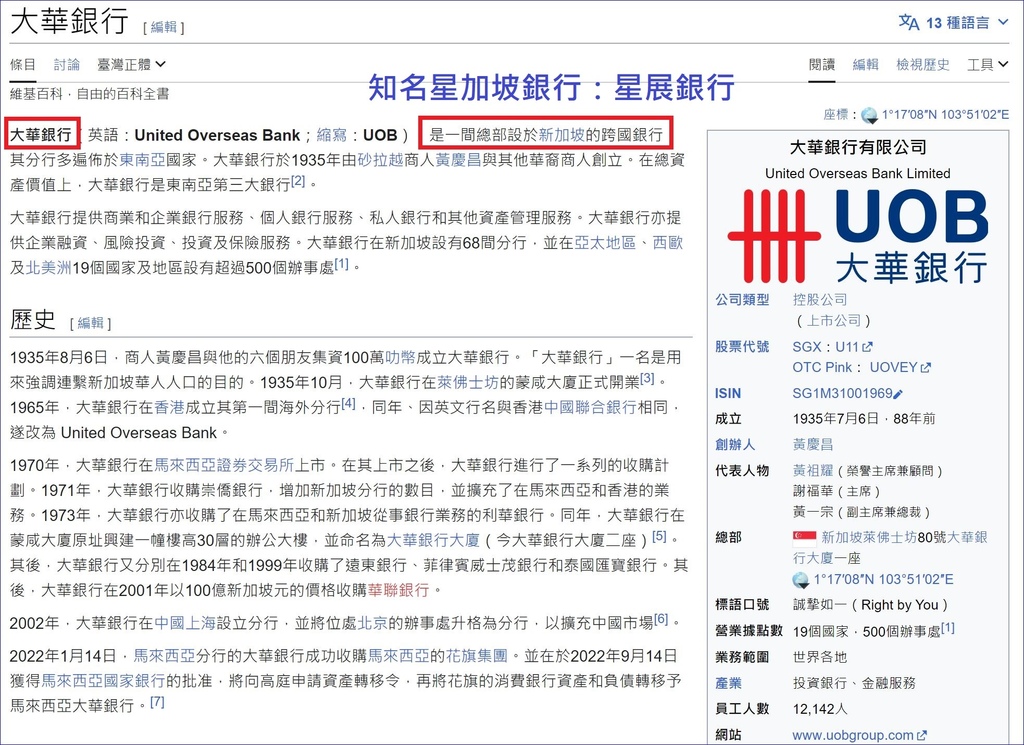
Task: Select the 編輯 edit tab at top right
Action: 865,65
